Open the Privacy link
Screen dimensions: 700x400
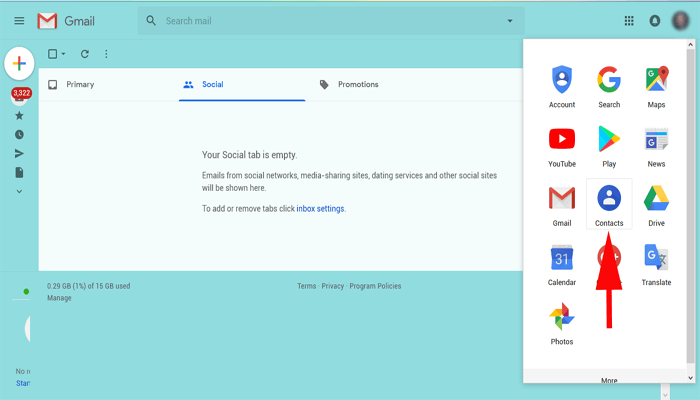(x=333, y=286)
